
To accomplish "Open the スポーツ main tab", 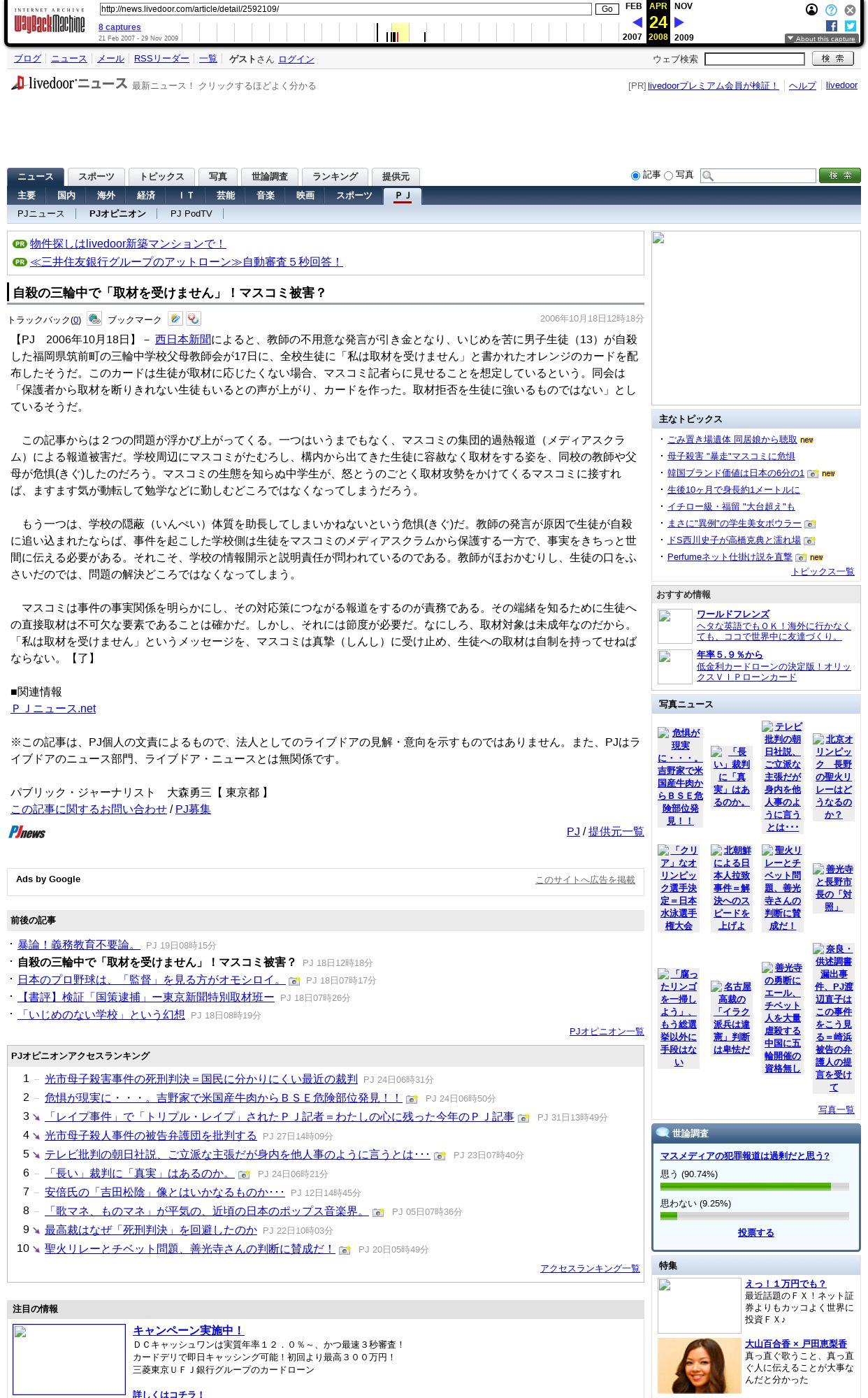I will coord(96,177).
